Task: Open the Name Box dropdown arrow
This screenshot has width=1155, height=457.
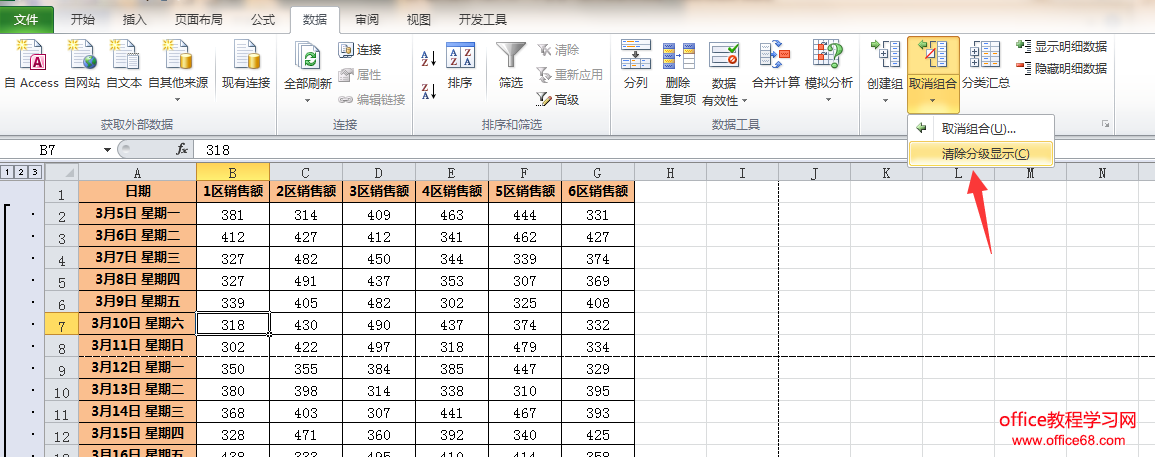Action: pos(108,150)
